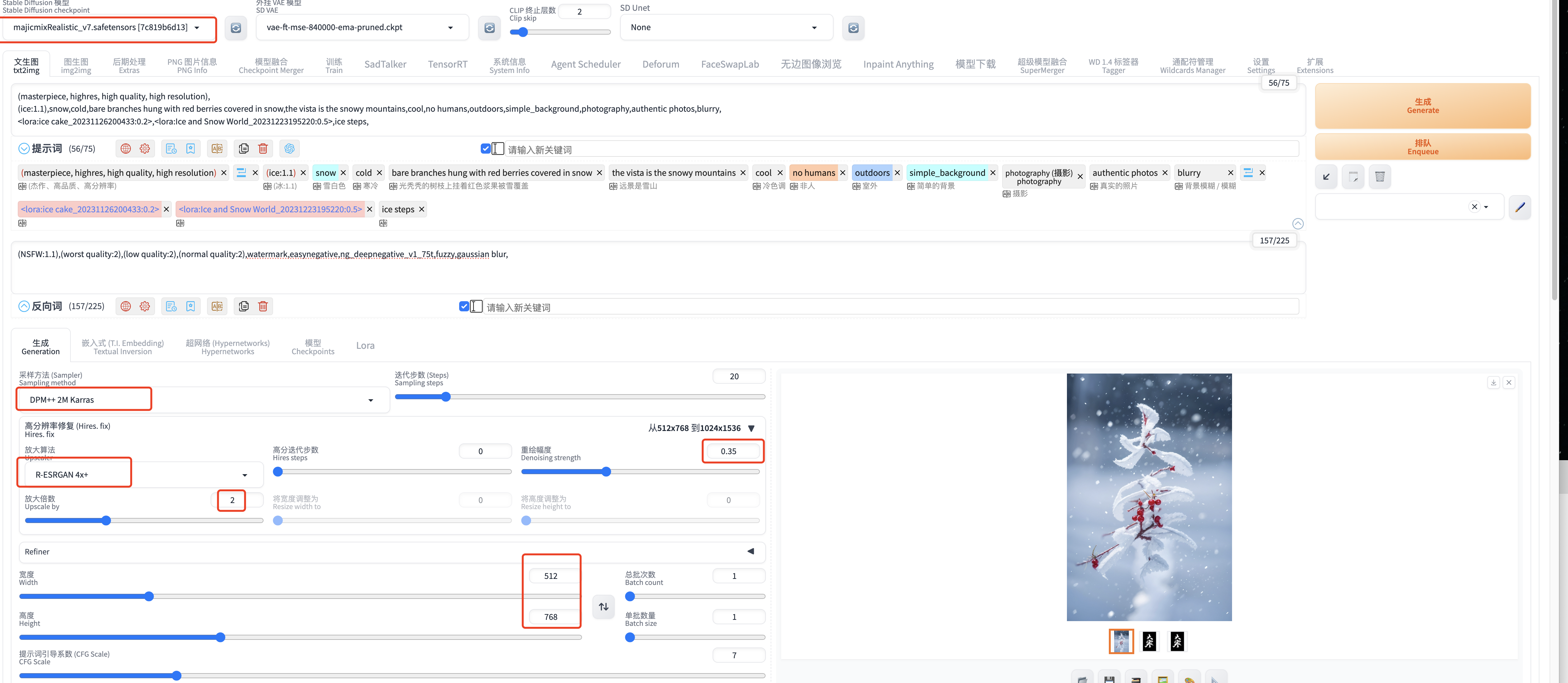
Task: Open the Checkpoint Merger tab
Action: [271, 66]
